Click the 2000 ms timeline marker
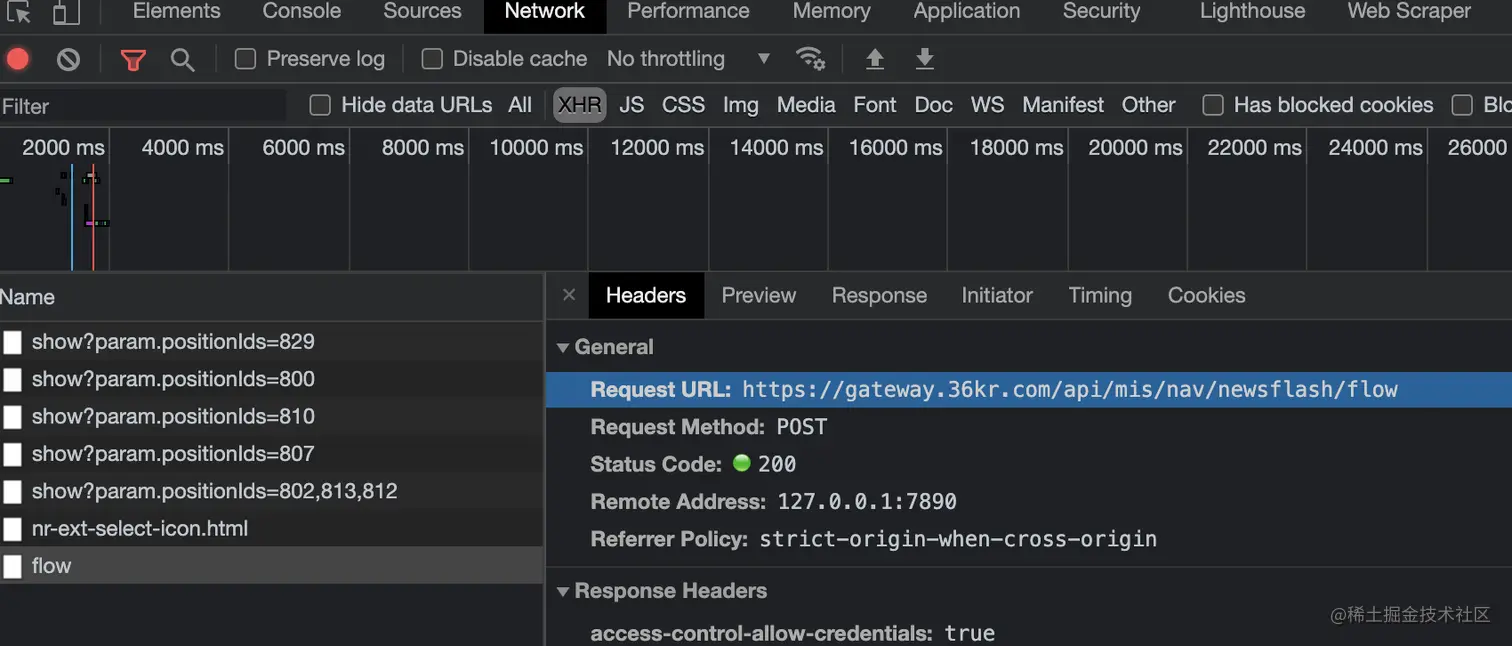1512x646 pixels. tap(63, 148)
